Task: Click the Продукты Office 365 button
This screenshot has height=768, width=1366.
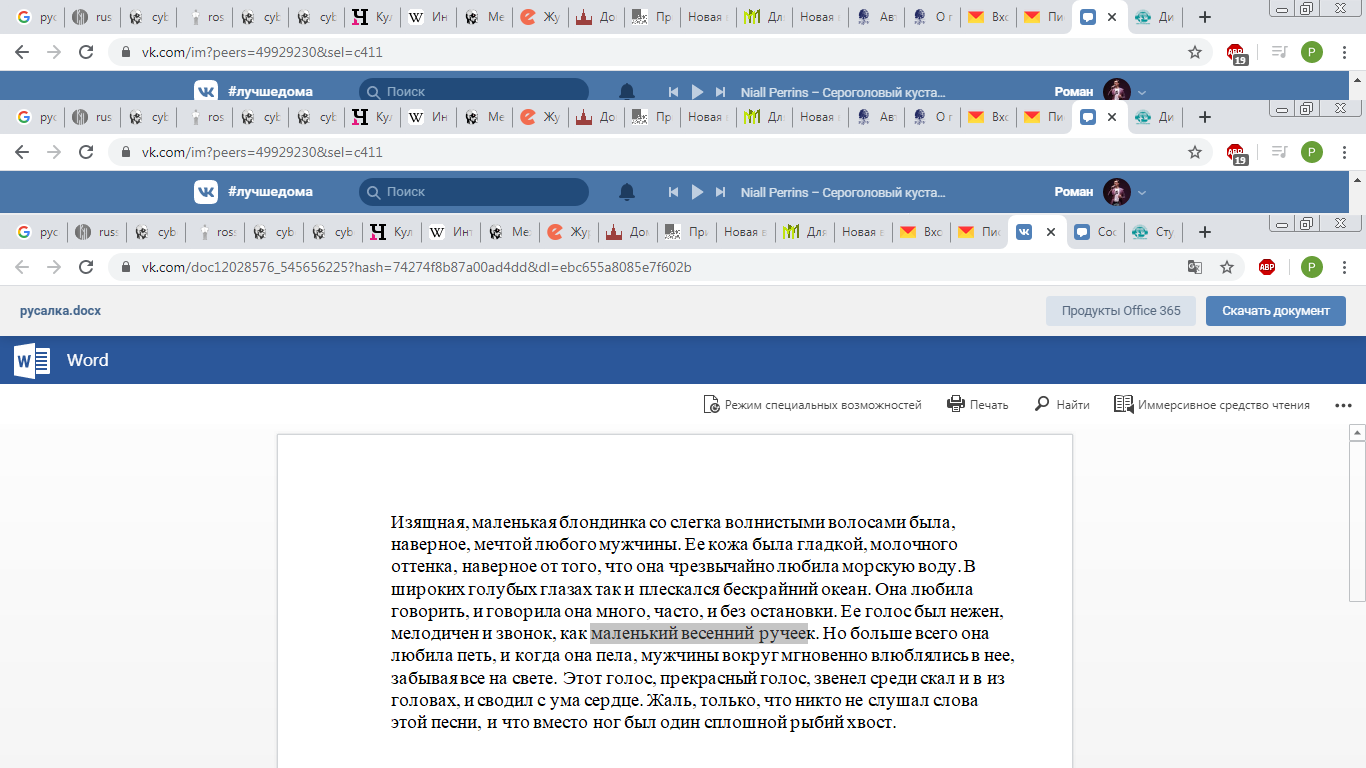Action: click(x=1121, y=311)
